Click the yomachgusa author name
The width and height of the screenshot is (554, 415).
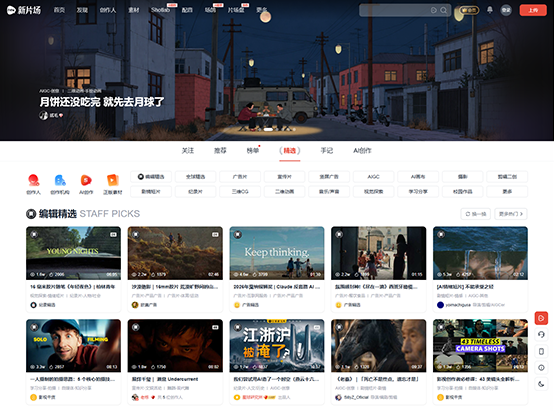[458, 305]
